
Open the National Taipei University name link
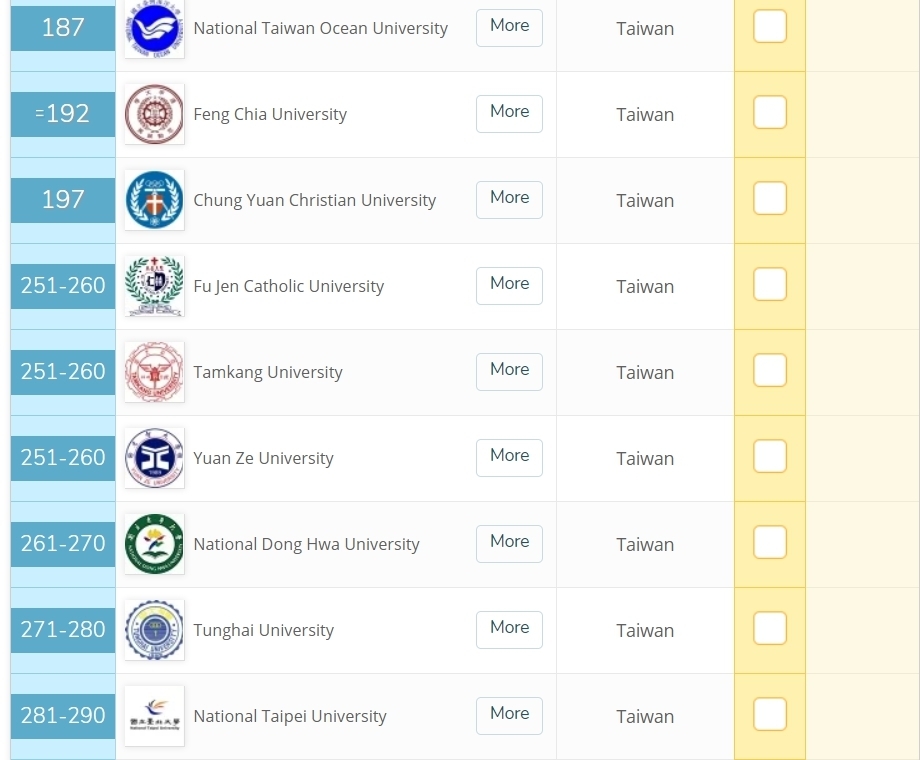pyautogui.click(x=290, y=716)
